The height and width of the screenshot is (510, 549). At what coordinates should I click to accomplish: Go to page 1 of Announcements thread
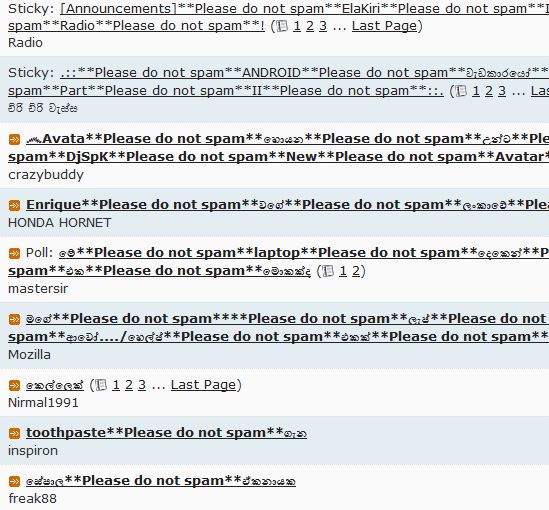297,26
